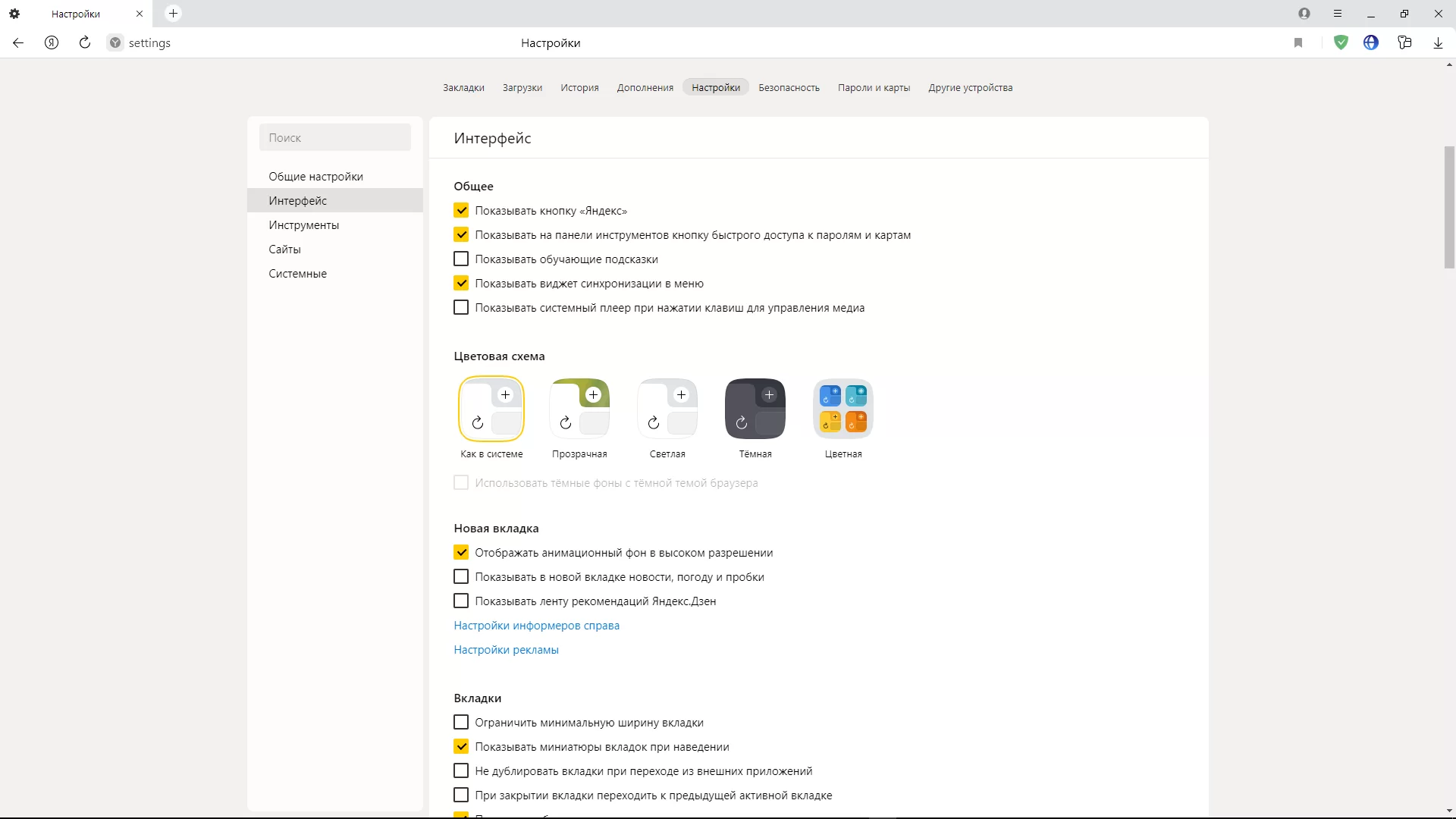The height and width of the screenshot is (819, 1456).
Task: Uncheck Показывать кнопку «Яндекс»
Action: (461, 210)
